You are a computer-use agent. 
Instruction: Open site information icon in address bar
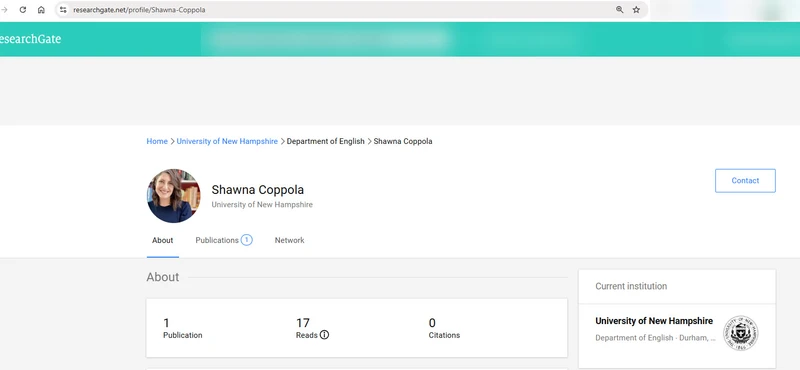[x=63, y=10]
